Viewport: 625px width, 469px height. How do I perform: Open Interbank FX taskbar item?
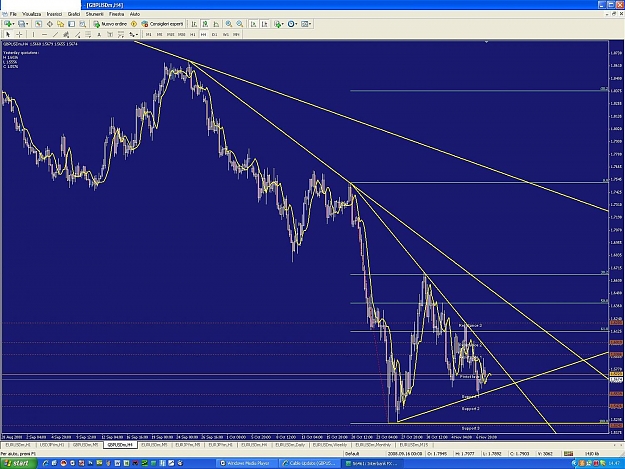[x=373, y=463]
